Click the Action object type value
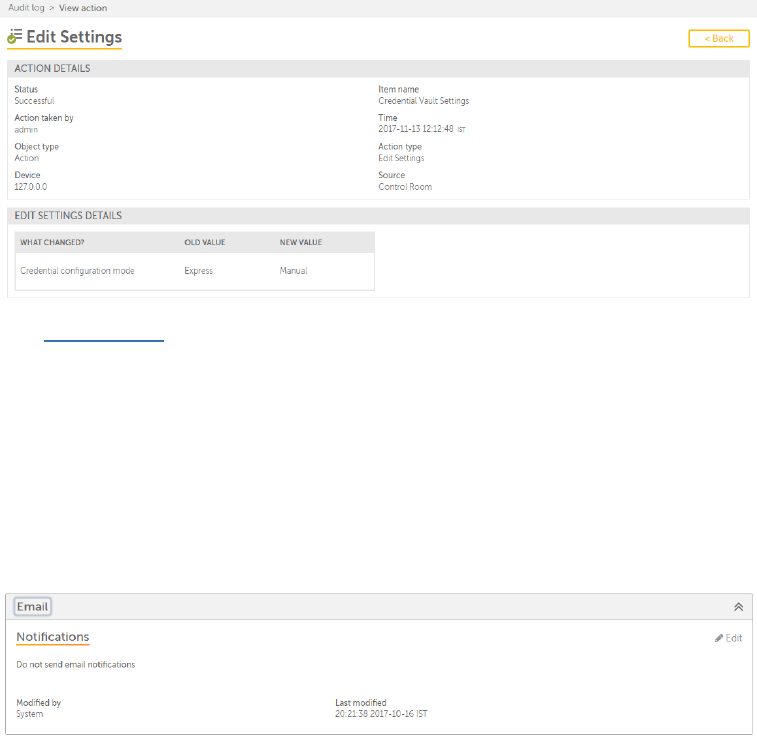The width and height of the screenshot is (757, 740). [27, 158]
